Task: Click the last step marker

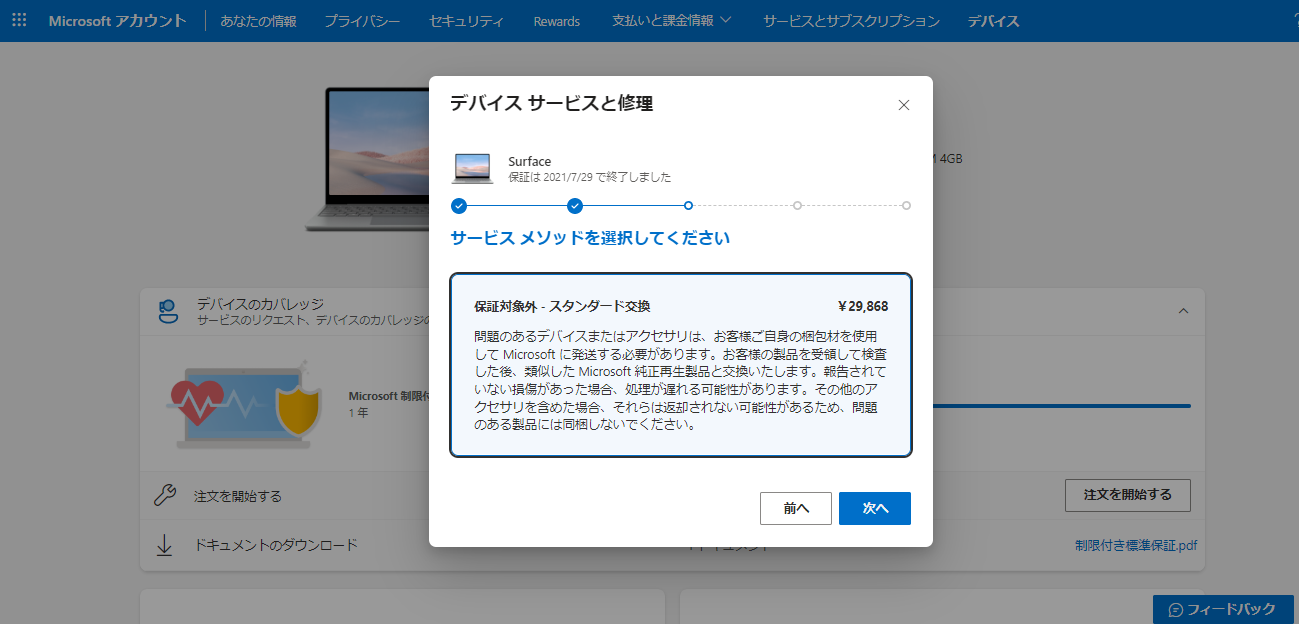Action: click(906, 206)
